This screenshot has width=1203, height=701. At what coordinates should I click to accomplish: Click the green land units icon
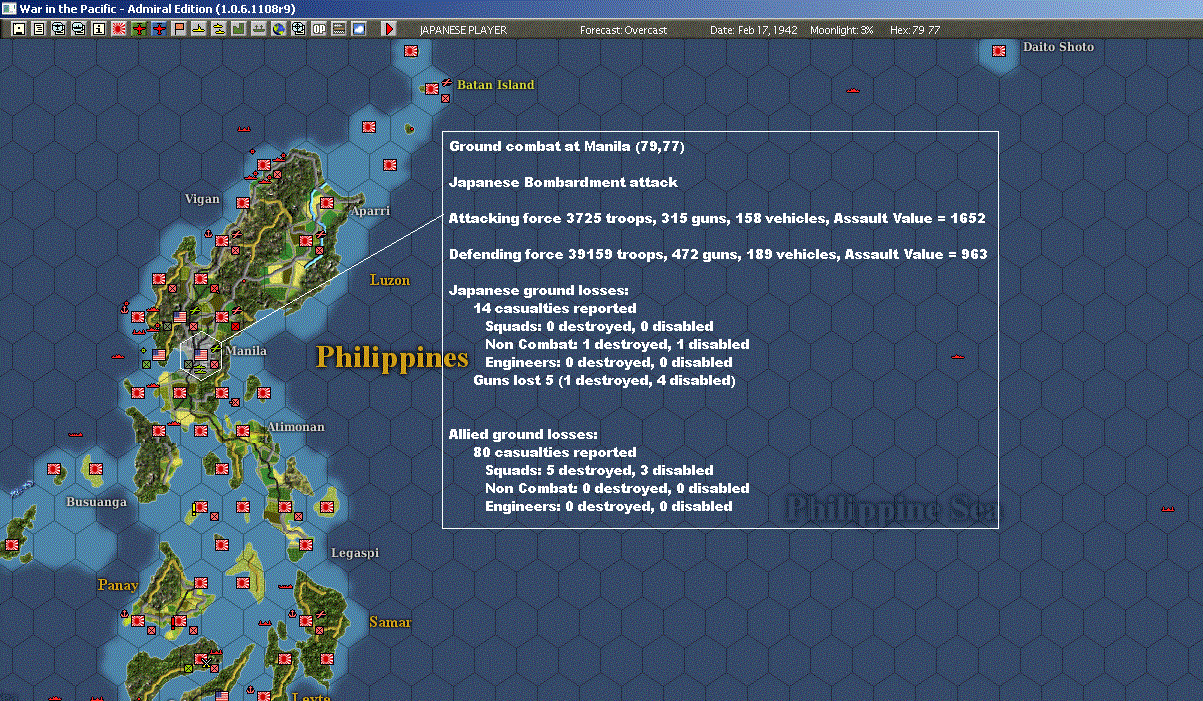click(238, 30)
